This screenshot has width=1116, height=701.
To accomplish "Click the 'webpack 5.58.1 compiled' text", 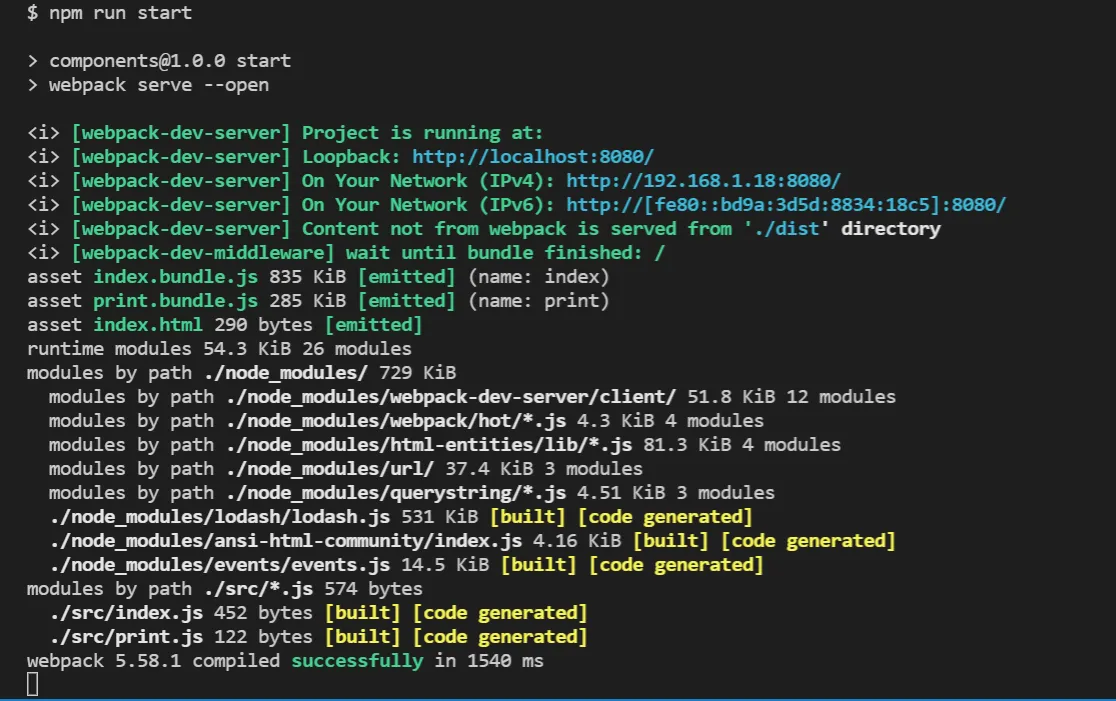I will (x=153, y=661).
